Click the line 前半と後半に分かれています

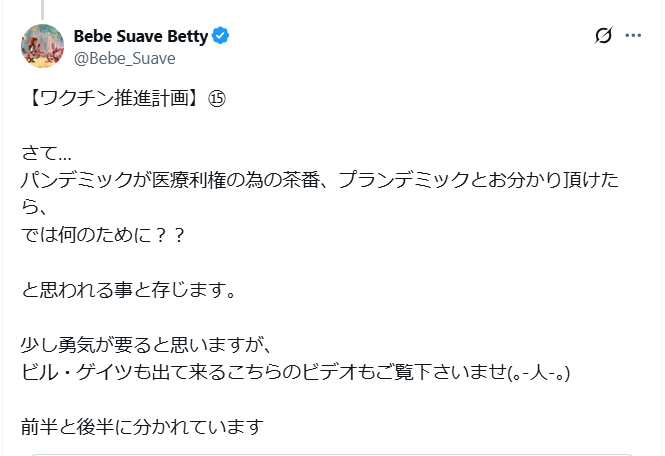click(141, 427)
